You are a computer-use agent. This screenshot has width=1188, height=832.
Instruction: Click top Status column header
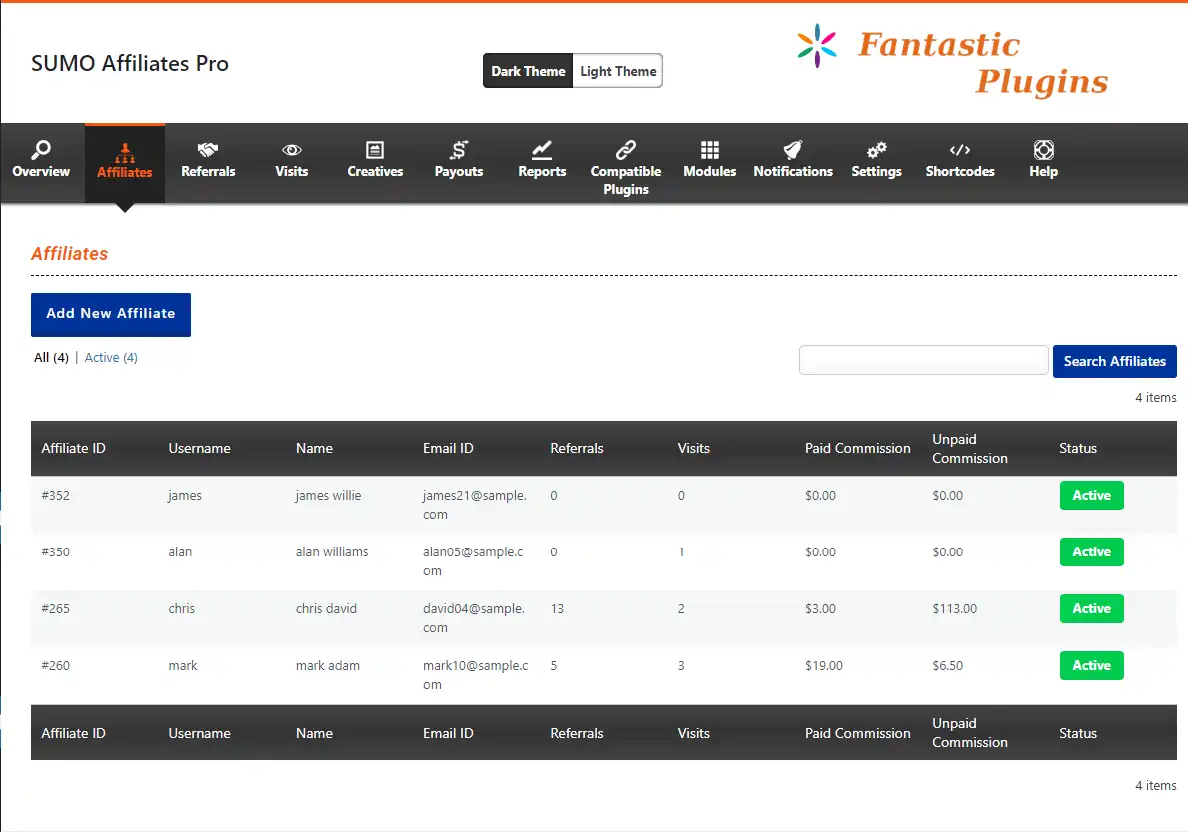coord(1077,449)
